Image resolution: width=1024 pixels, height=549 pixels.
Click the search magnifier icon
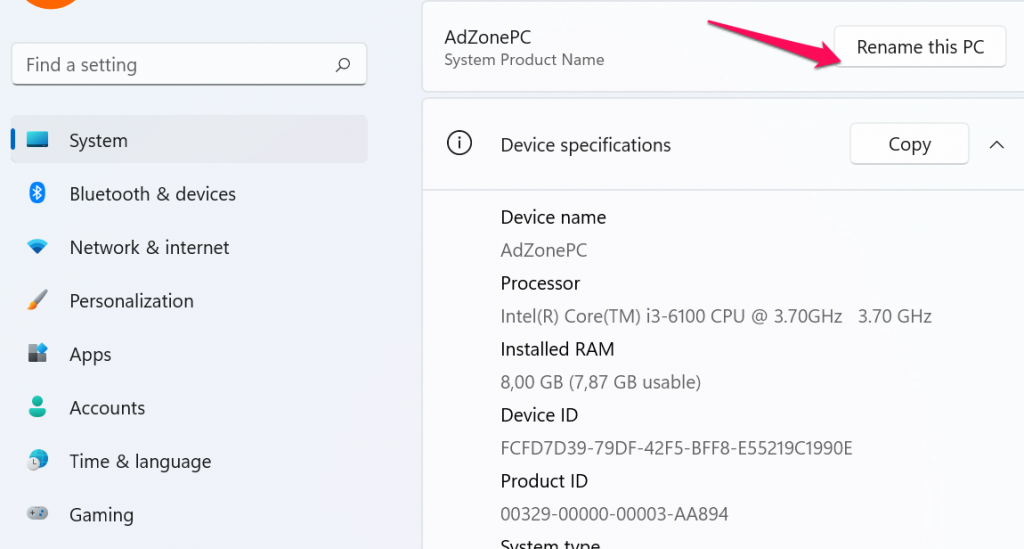click(x=343, y=65)
